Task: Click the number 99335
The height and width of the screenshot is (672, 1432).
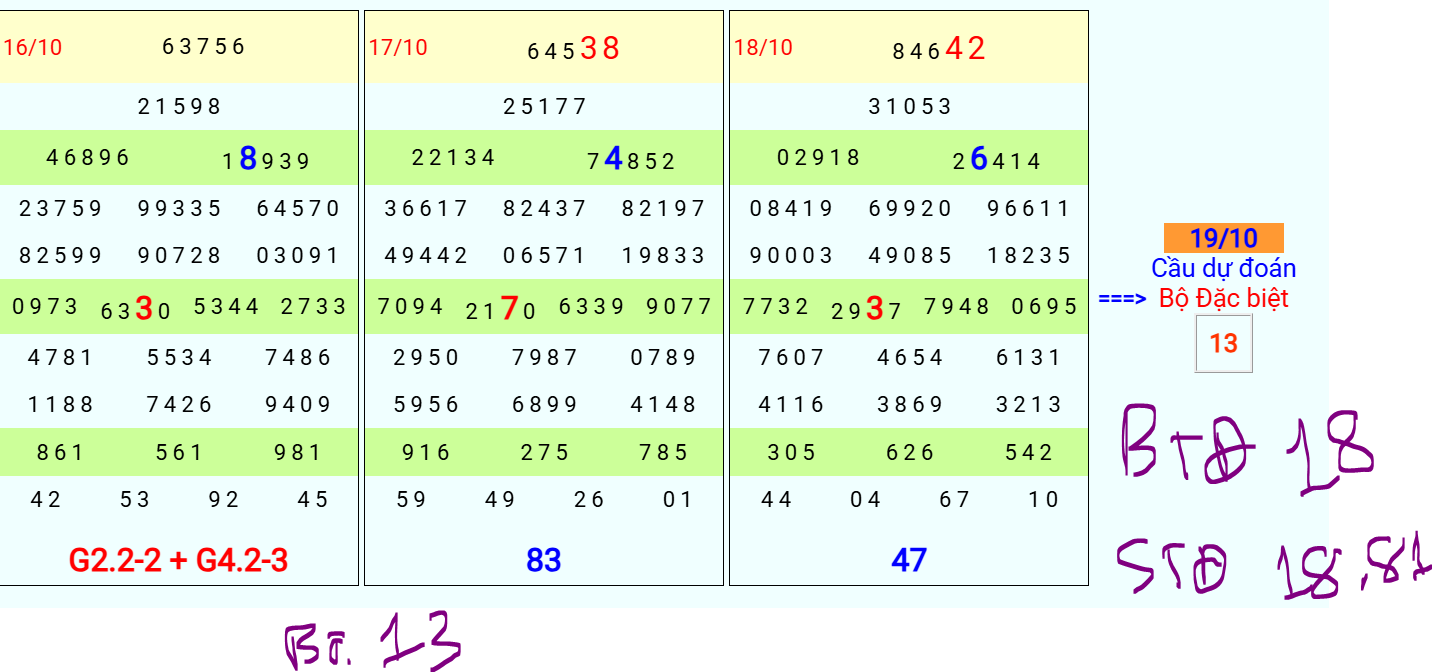Action: (x=180, y=208)
